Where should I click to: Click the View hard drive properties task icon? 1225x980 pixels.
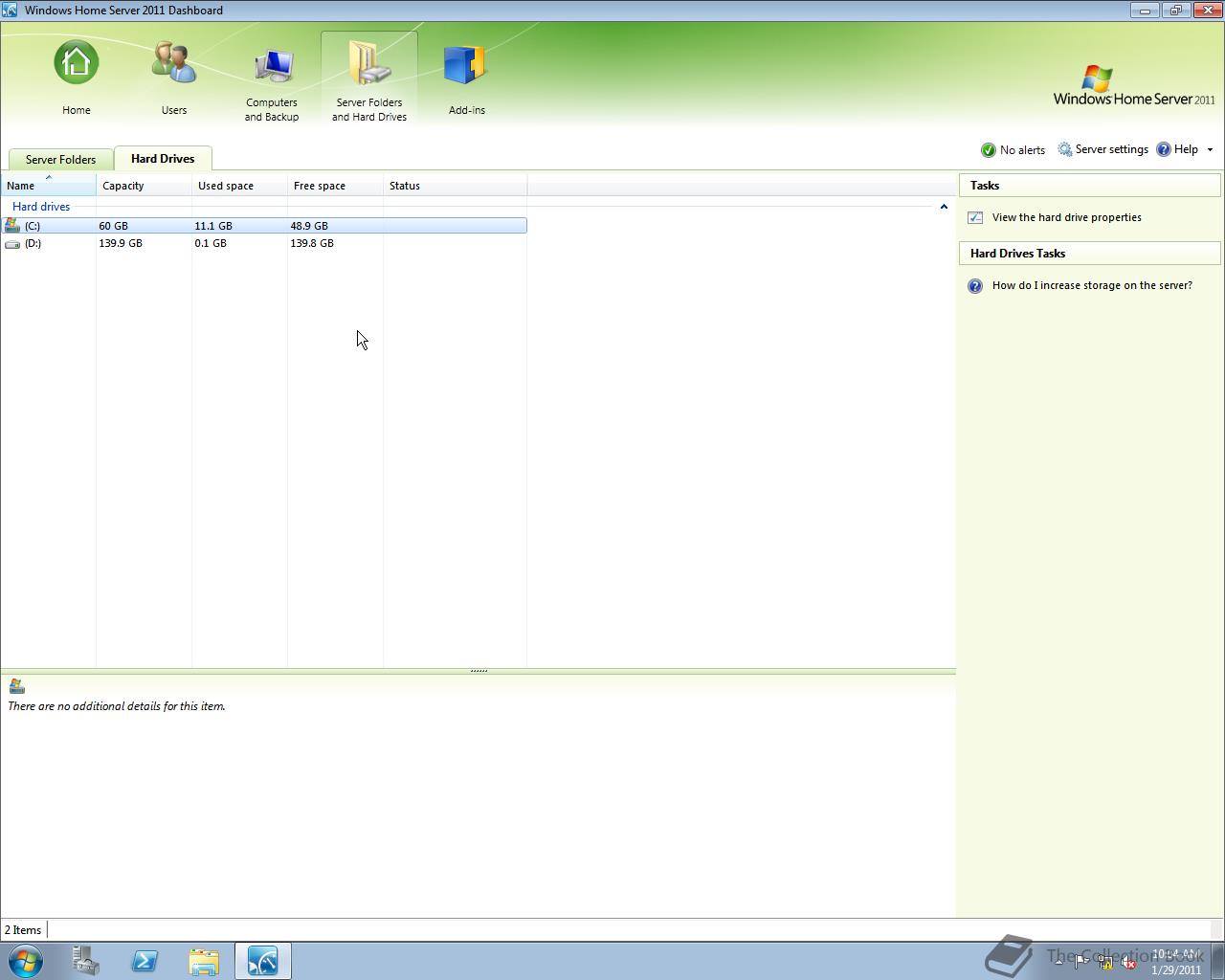click(x=975, y=218)
